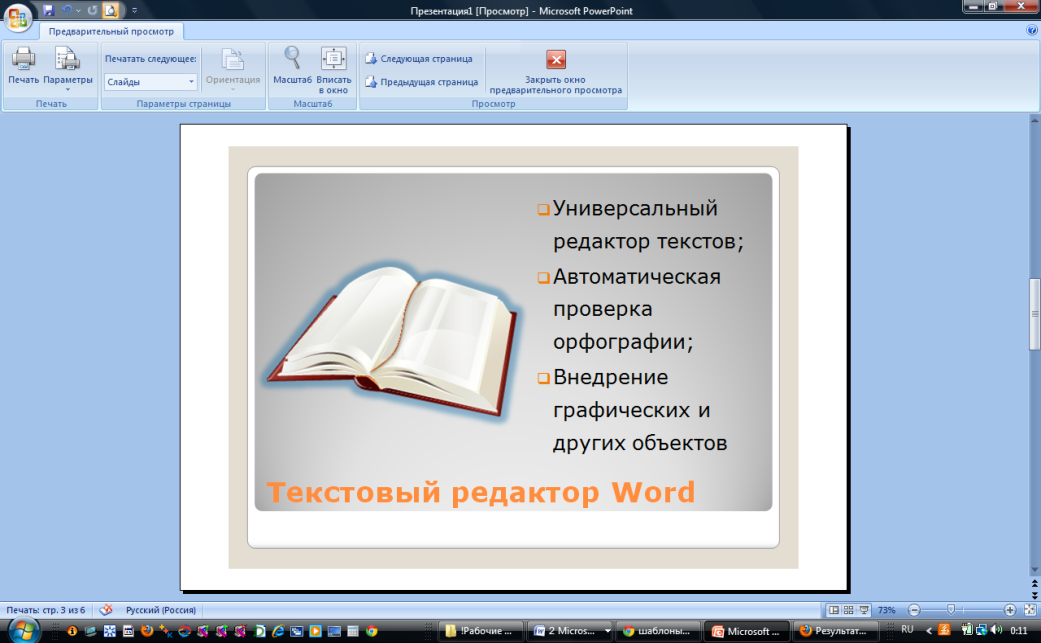Undo the last action
Image resolution: width=1041 pixels, height=643 pixels.
click(66, 10)
